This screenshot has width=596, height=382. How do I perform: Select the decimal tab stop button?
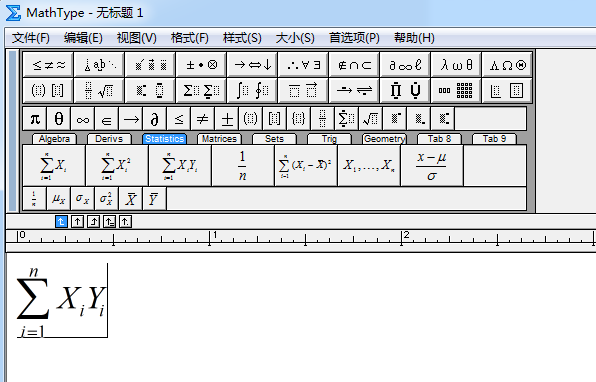pyautogui.click(x=125, y=221)
